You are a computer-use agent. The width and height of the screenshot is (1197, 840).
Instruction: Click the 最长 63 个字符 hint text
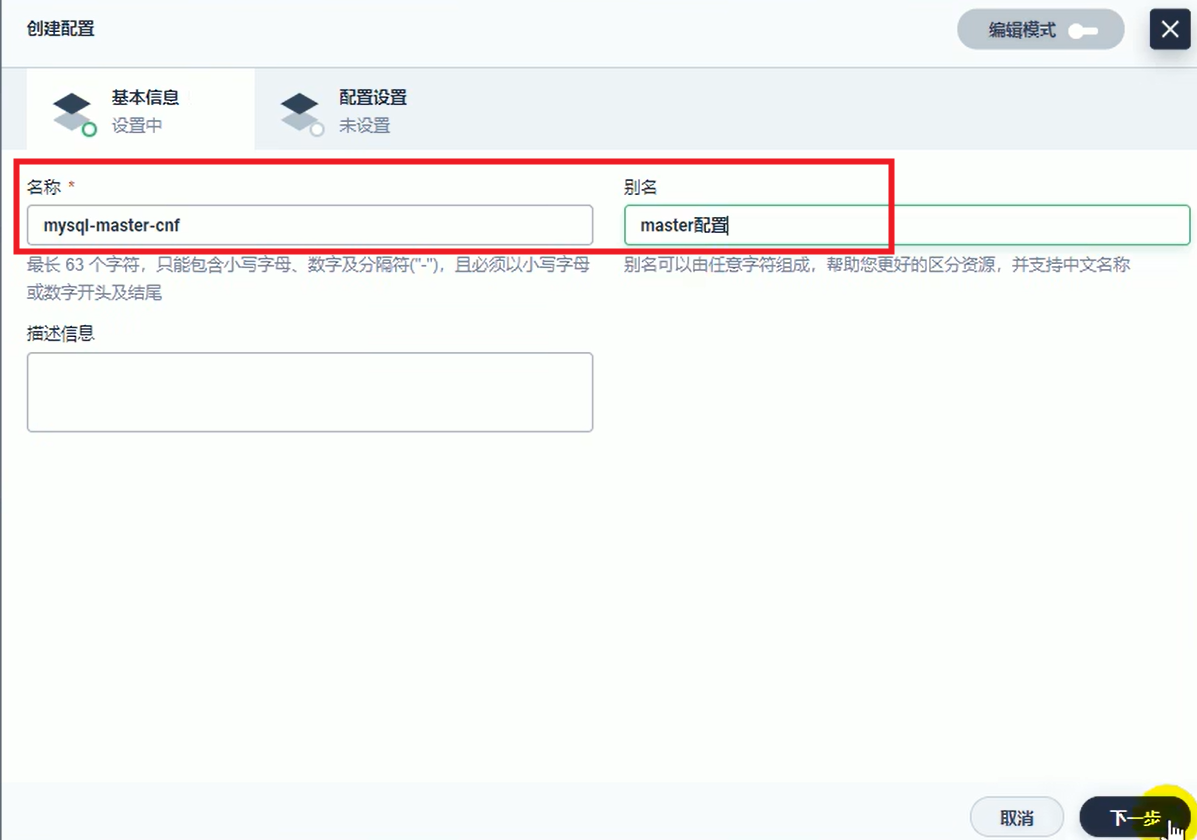(308, 279)
